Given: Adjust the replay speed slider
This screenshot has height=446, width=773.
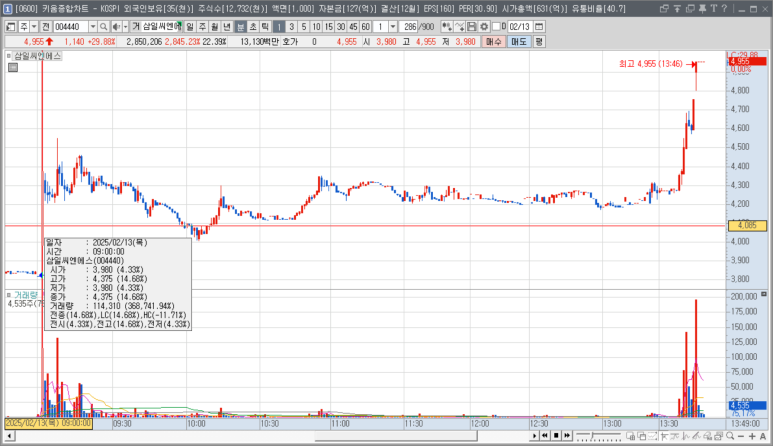Looking at the screenshot, I should tap(593, 436).
